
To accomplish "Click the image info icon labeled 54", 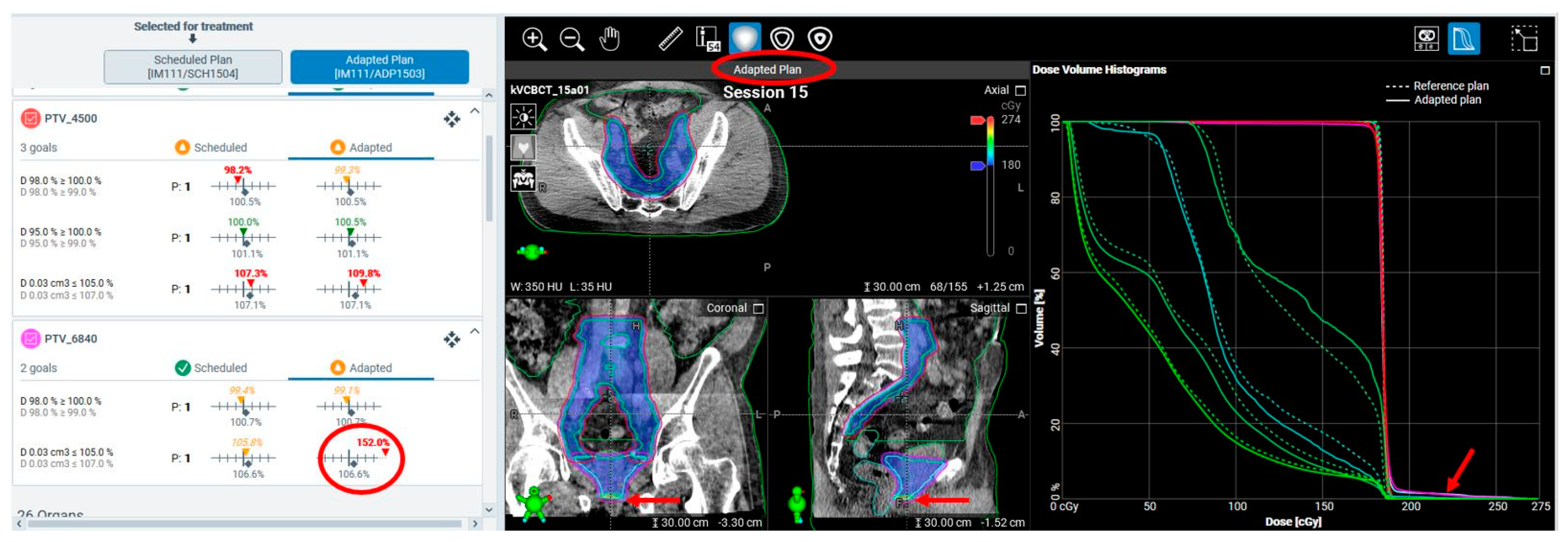I will [707, 39].
